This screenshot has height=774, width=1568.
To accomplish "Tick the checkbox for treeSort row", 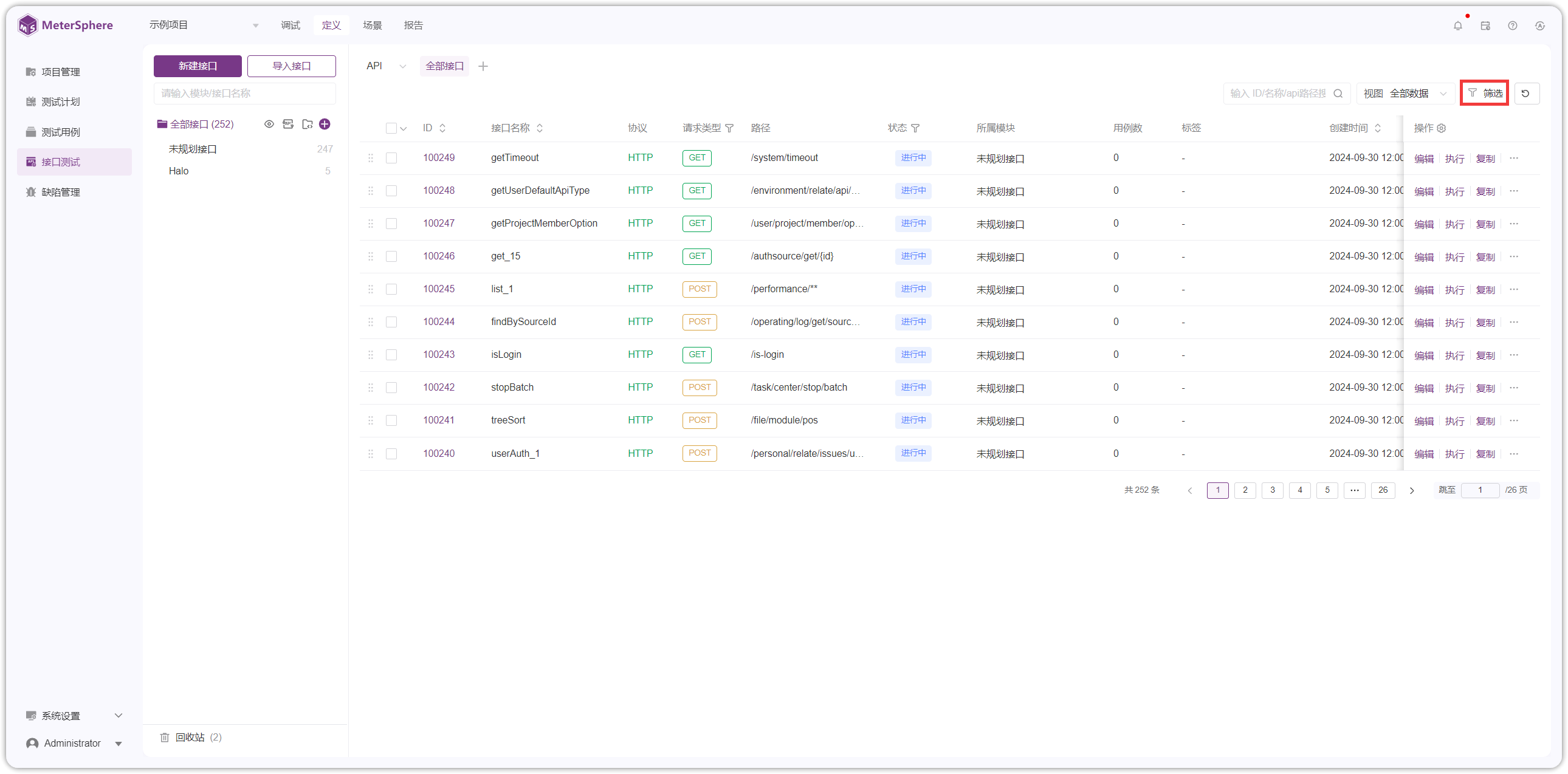I will pos(391,420).
